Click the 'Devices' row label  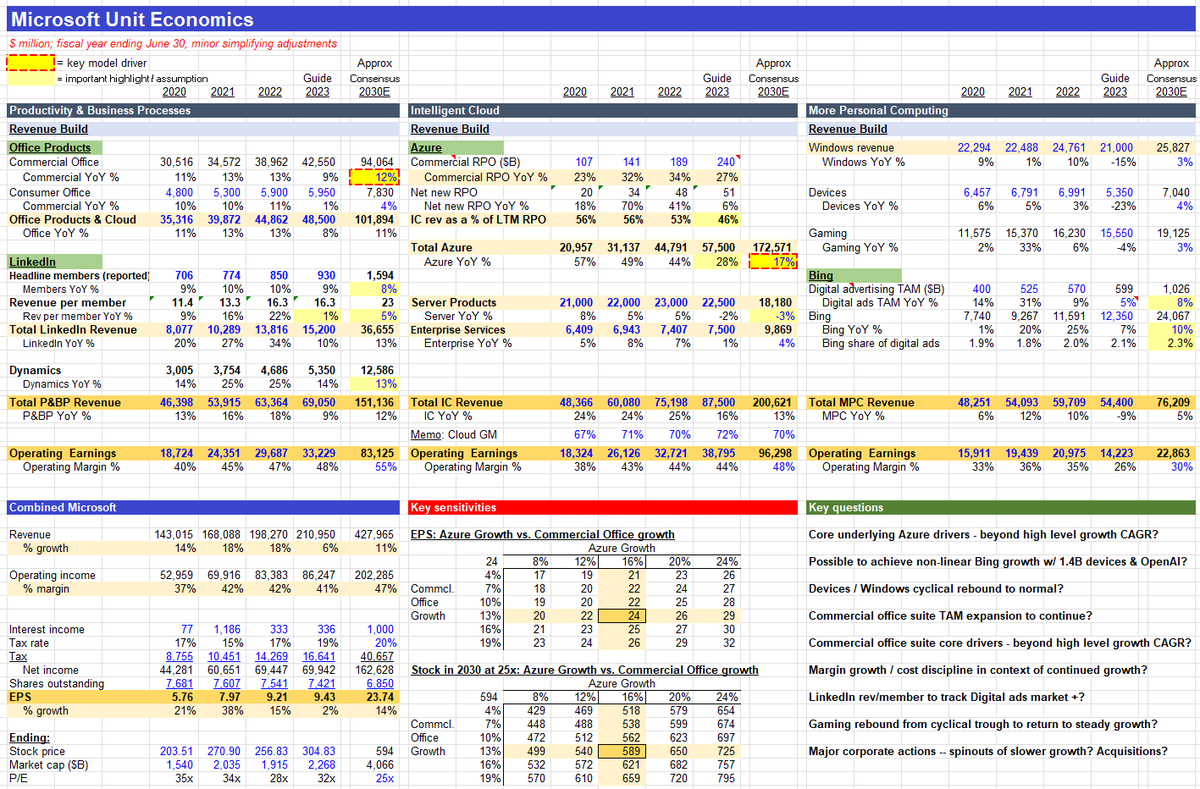827,192
